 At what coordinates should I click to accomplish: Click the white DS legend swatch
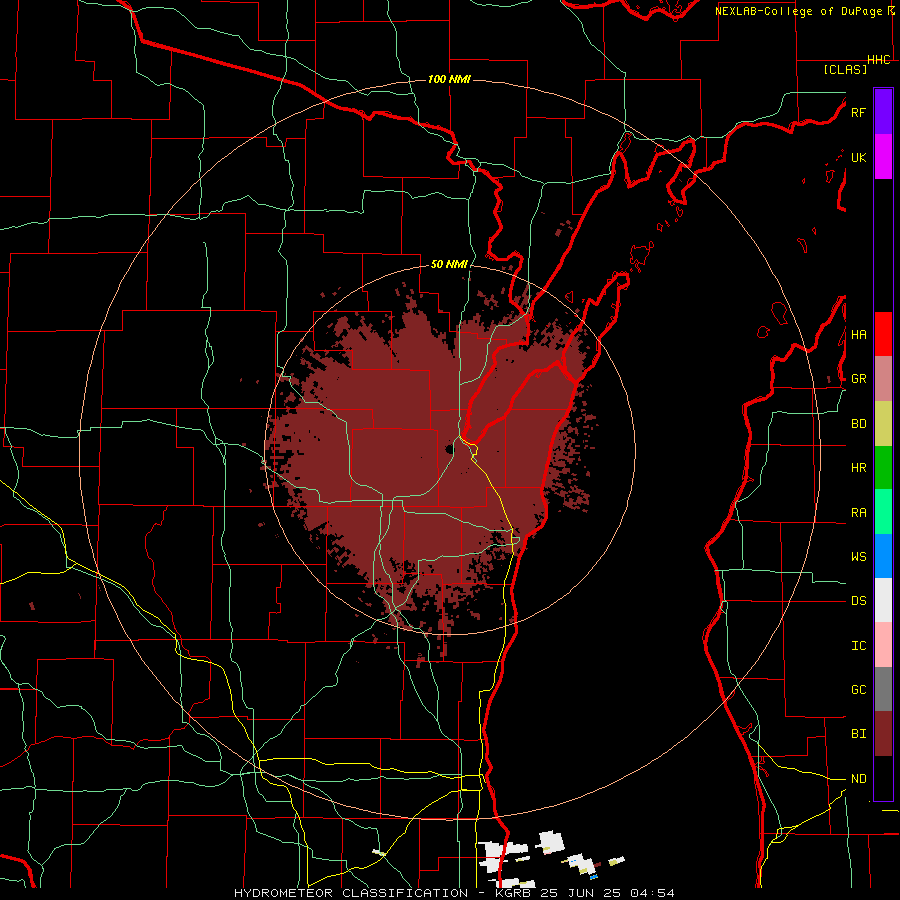tap(883, 600)
